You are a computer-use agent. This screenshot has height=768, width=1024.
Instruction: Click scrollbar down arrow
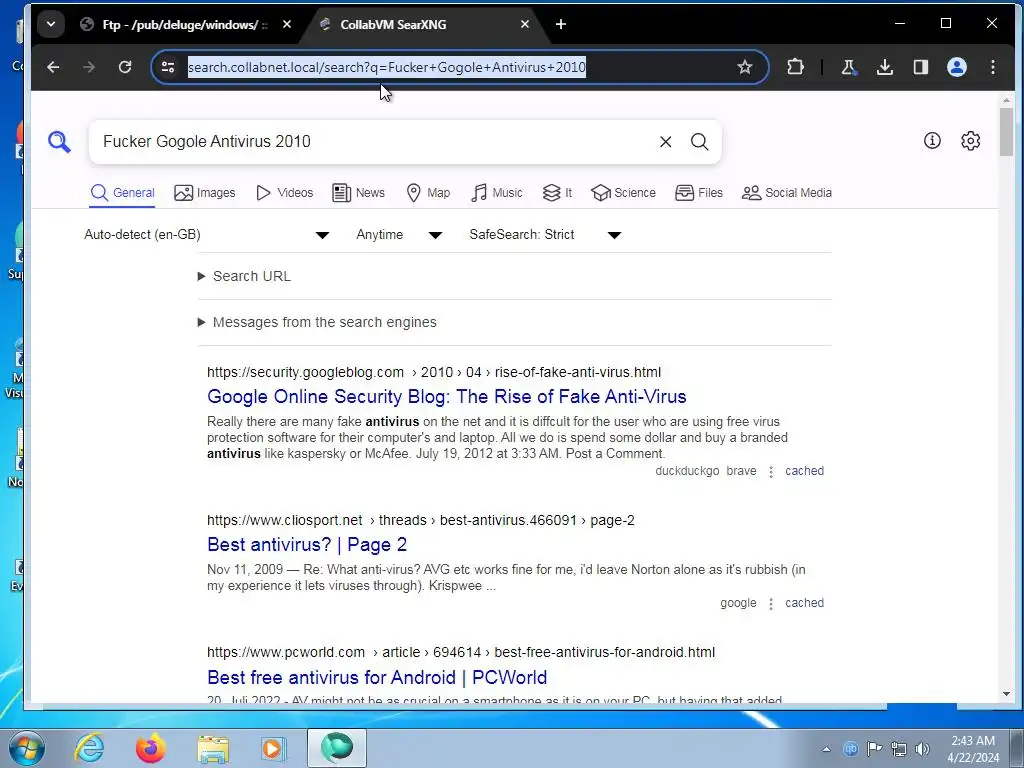1006,694
